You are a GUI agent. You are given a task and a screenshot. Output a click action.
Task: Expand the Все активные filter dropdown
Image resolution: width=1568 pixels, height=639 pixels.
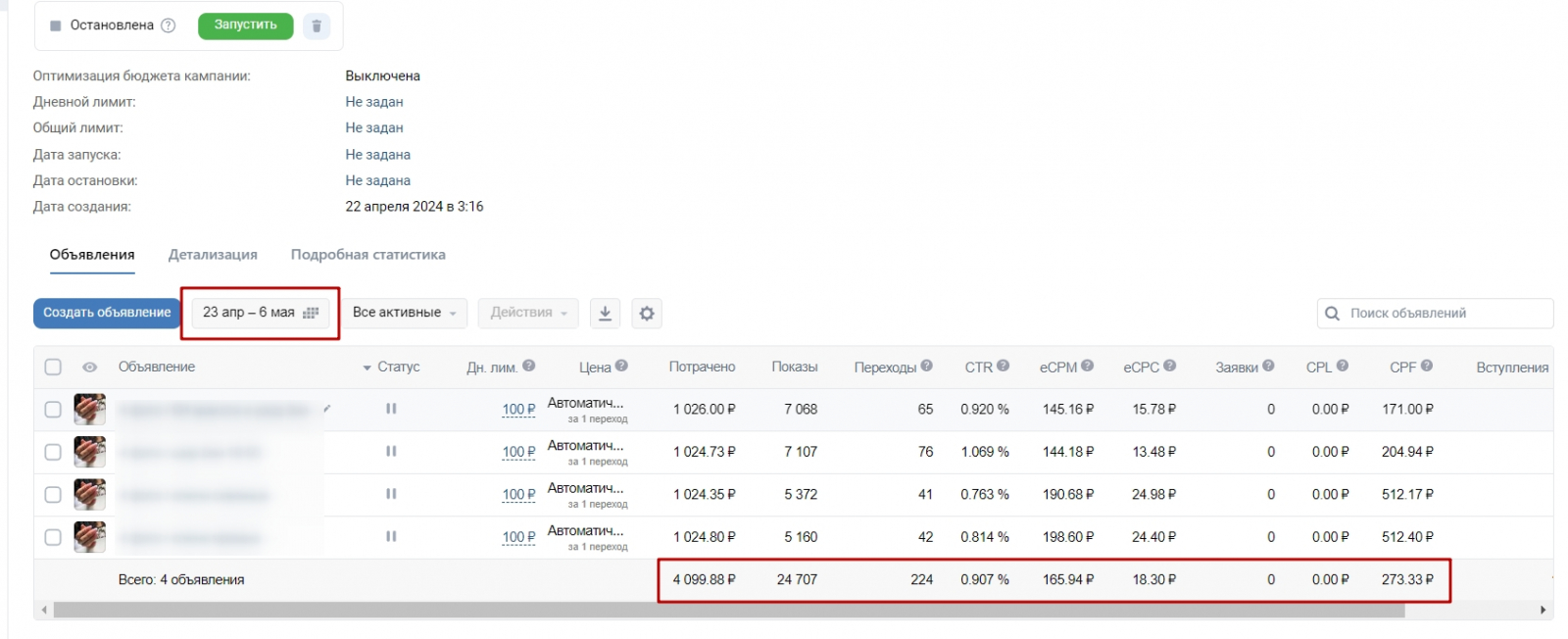pos(404,313)
